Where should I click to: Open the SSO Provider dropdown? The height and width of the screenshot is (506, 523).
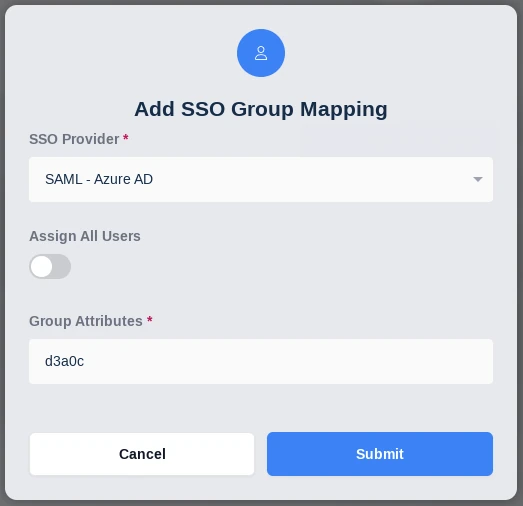click(261, 179)
